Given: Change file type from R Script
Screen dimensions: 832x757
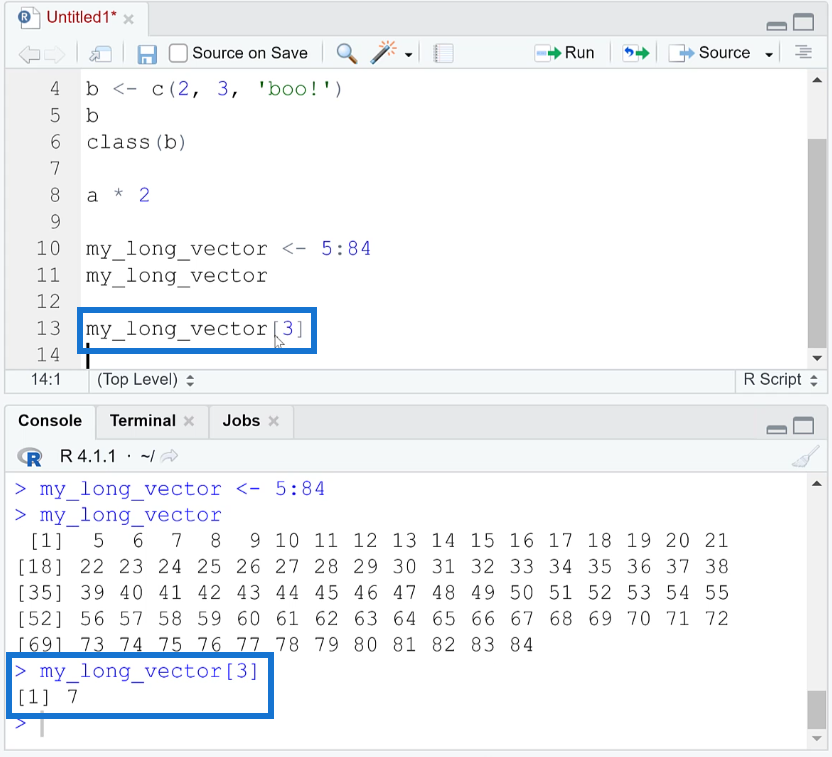Looking at the screenshot, I should pyautogui.click(x=780, y=380).
